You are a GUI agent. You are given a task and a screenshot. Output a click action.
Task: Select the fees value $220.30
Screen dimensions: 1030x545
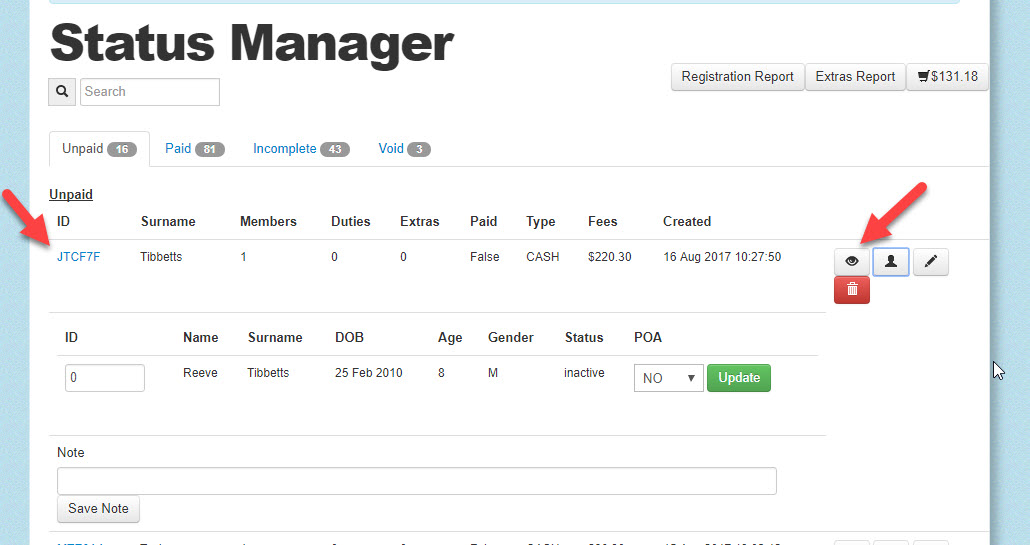tap(610, 257)
